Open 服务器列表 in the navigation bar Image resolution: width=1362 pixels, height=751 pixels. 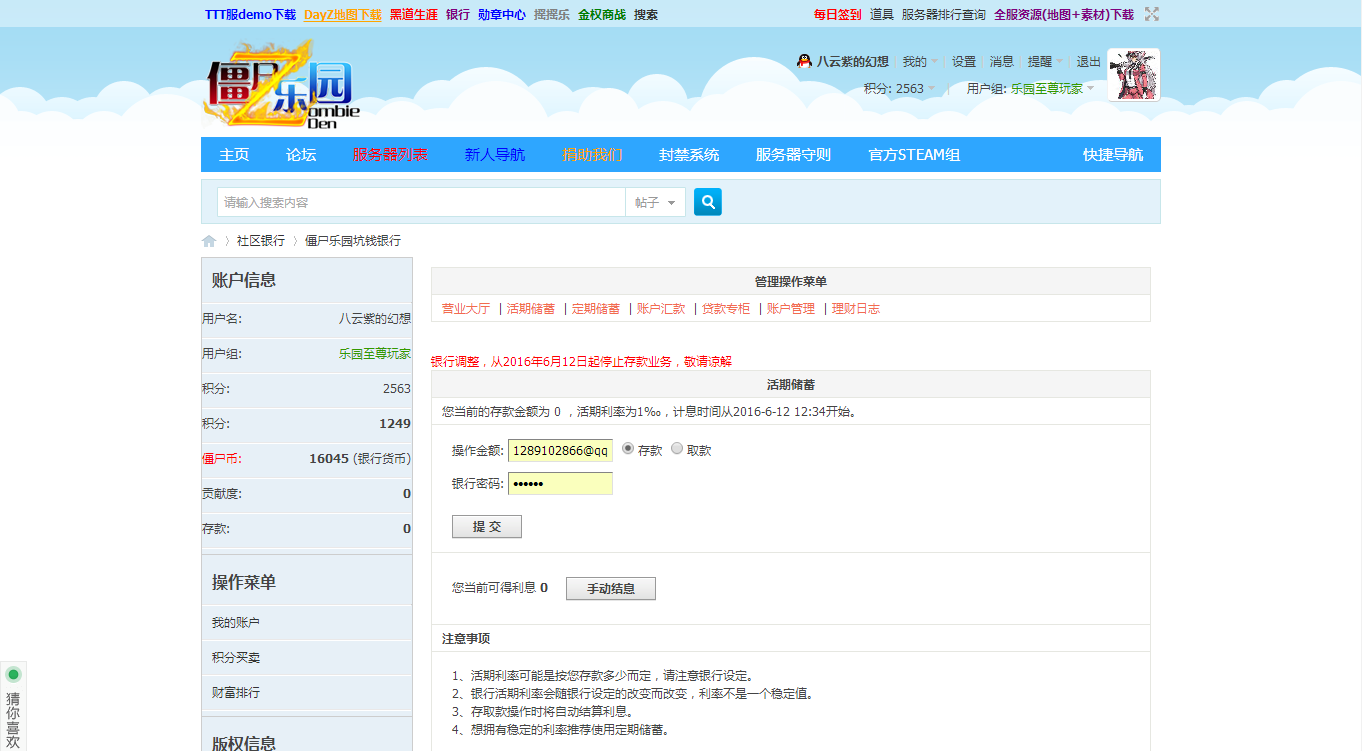[390, 155]
